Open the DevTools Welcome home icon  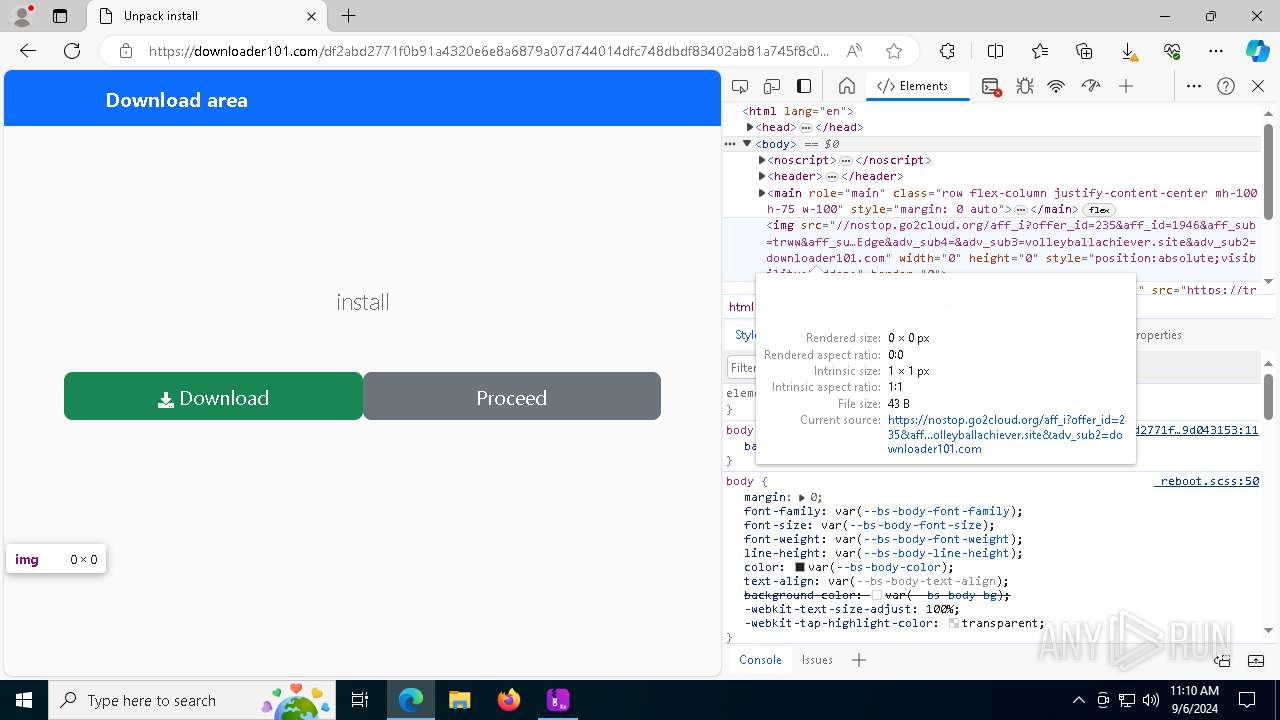coord(846,86)
